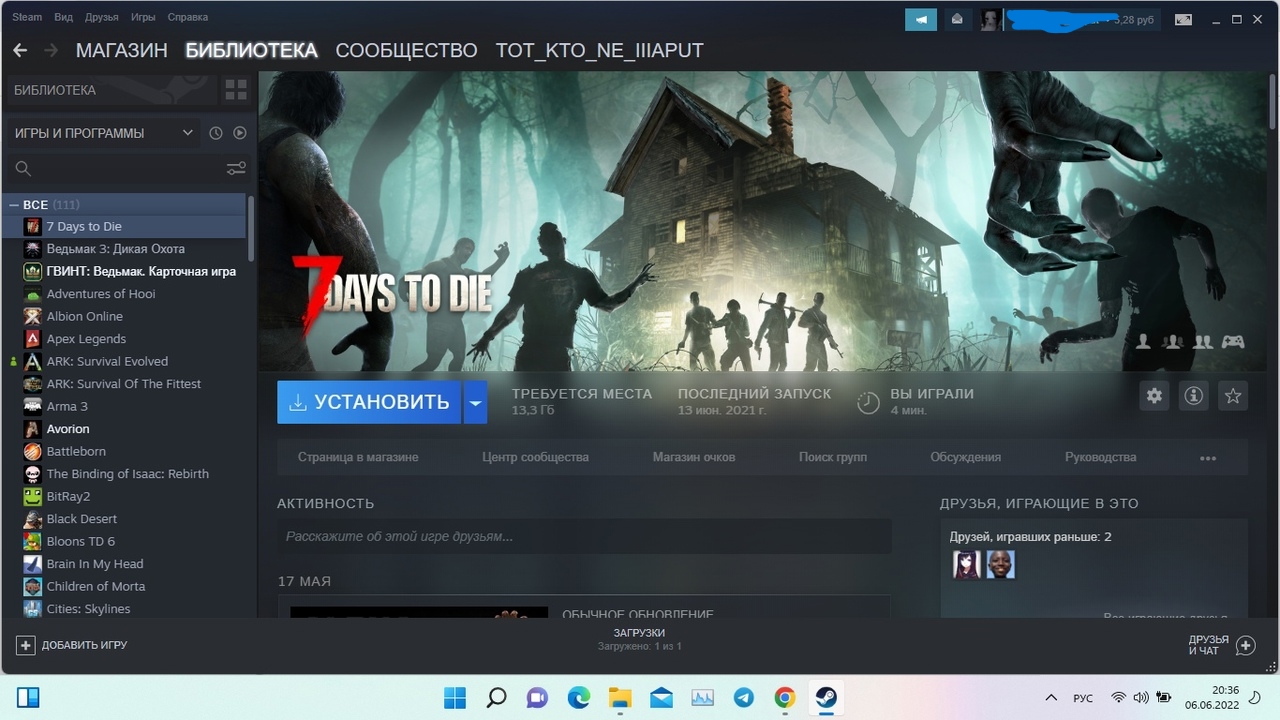Collapse the ВСЕ games category
Image resolution: width=1280 pixels, height=720 pixels.
(x=14, y=204)
